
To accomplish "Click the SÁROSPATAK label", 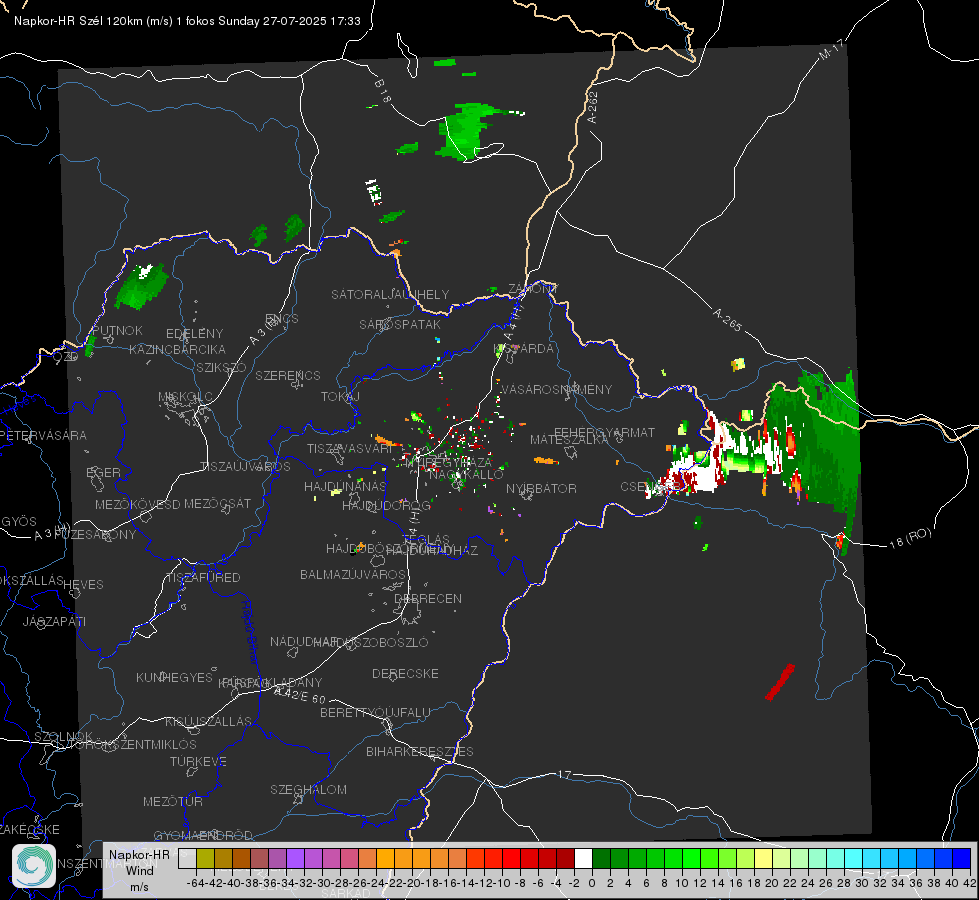I will point(400,324).
